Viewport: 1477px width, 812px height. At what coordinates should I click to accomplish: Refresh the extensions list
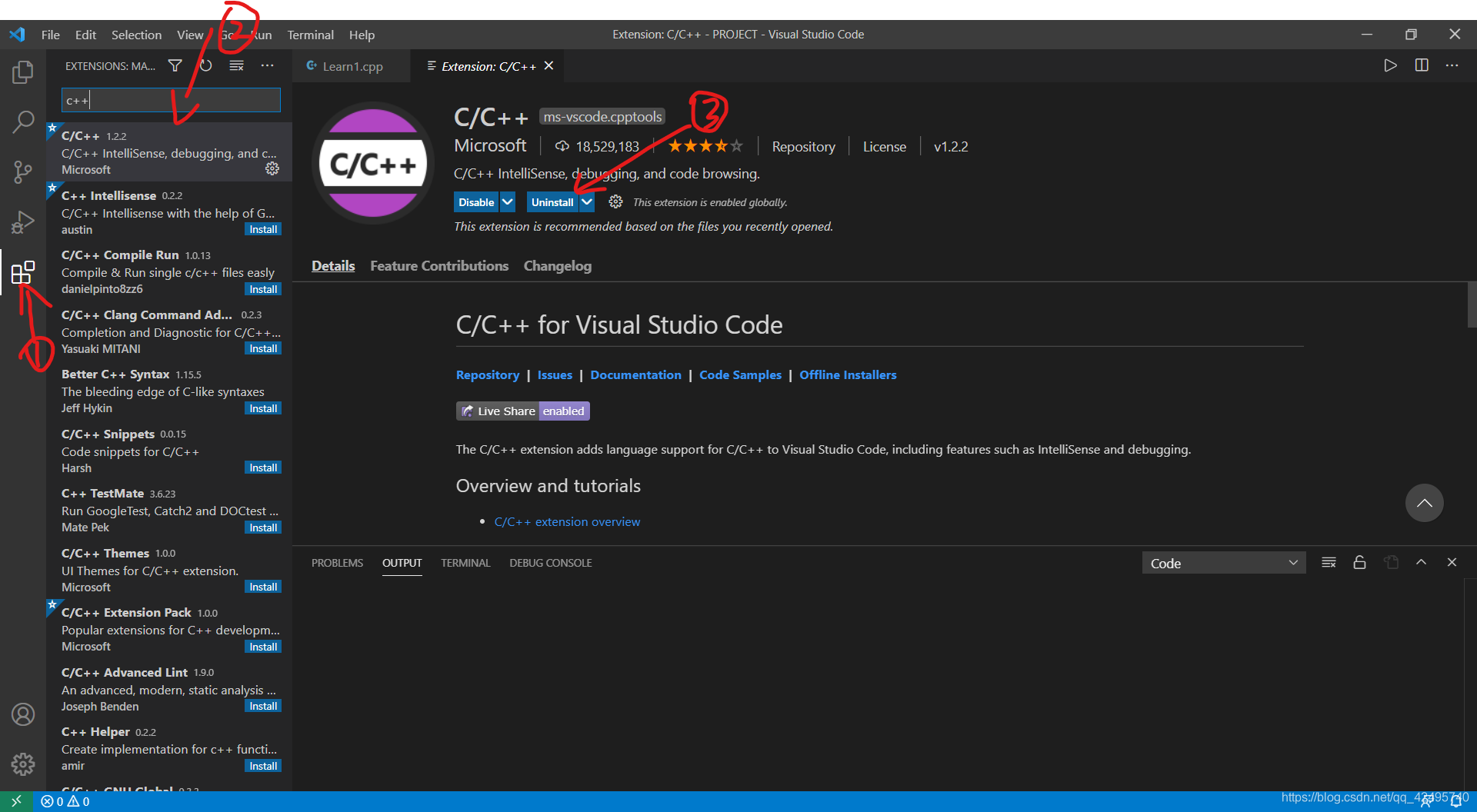[x=205, y=66]
